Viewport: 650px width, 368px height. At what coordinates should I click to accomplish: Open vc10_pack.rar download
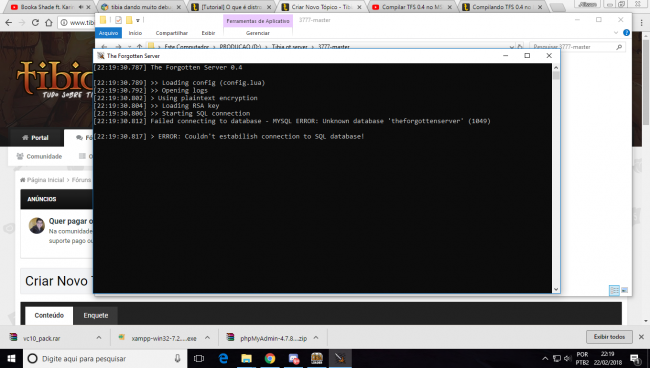(x=41, y=338)
